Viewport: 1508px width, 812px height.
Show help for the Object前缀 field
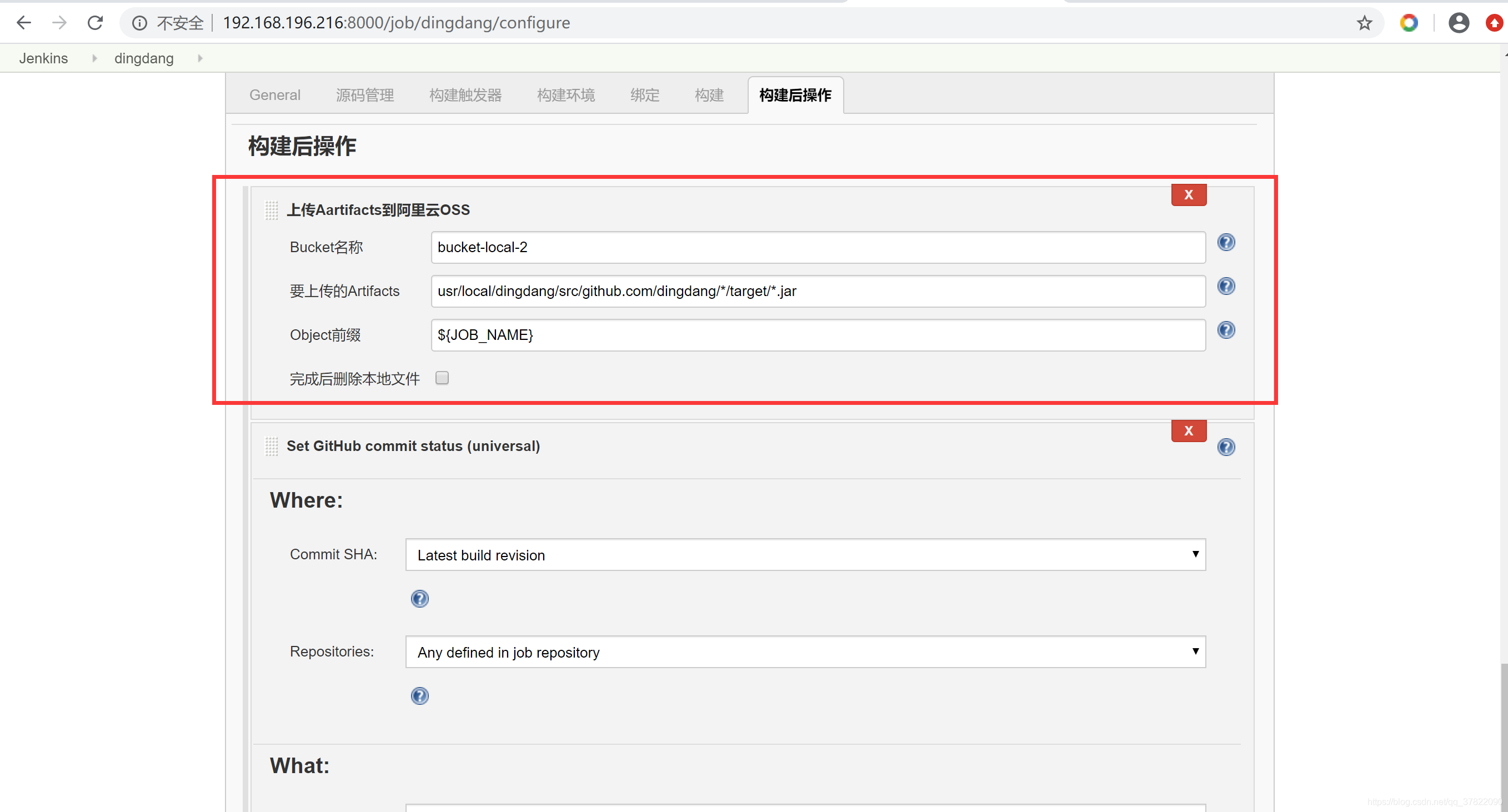pyautogui.click(x=1226, y=330)
